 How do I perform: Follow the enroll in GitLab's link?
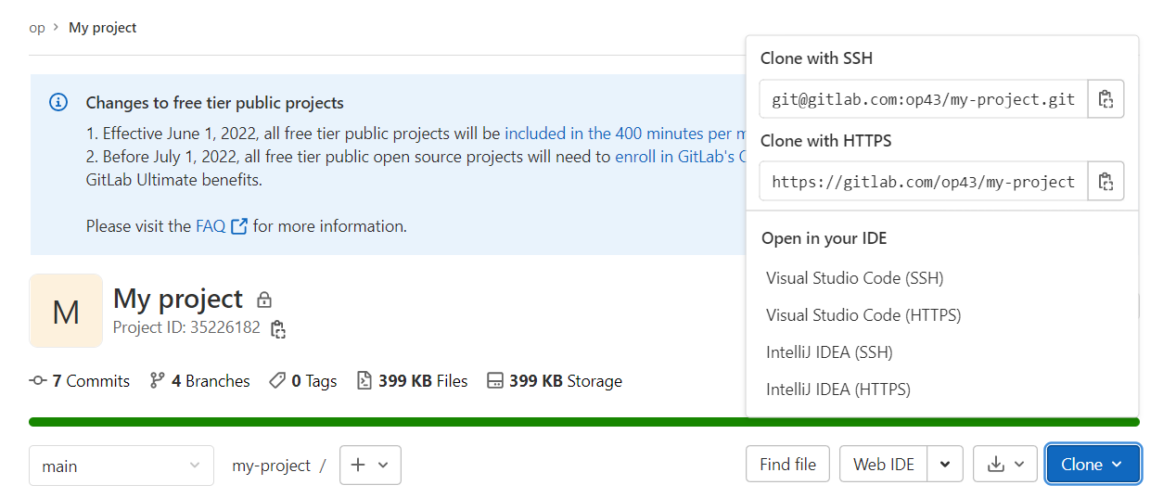pos(681,157)
